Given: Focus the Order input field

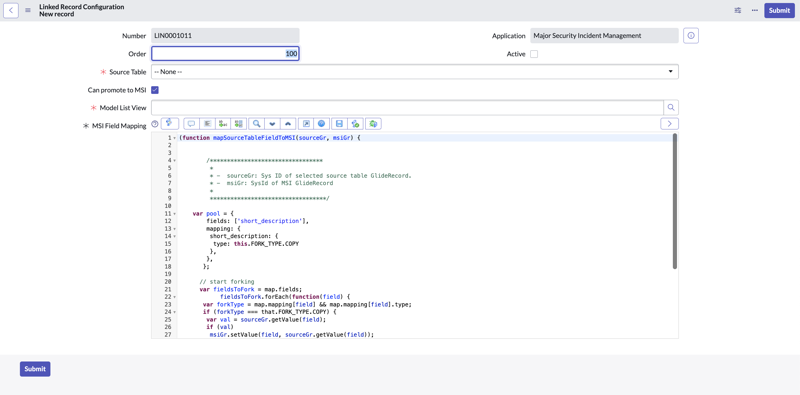Looking at the screenshot, I should (x=225, y=54).
